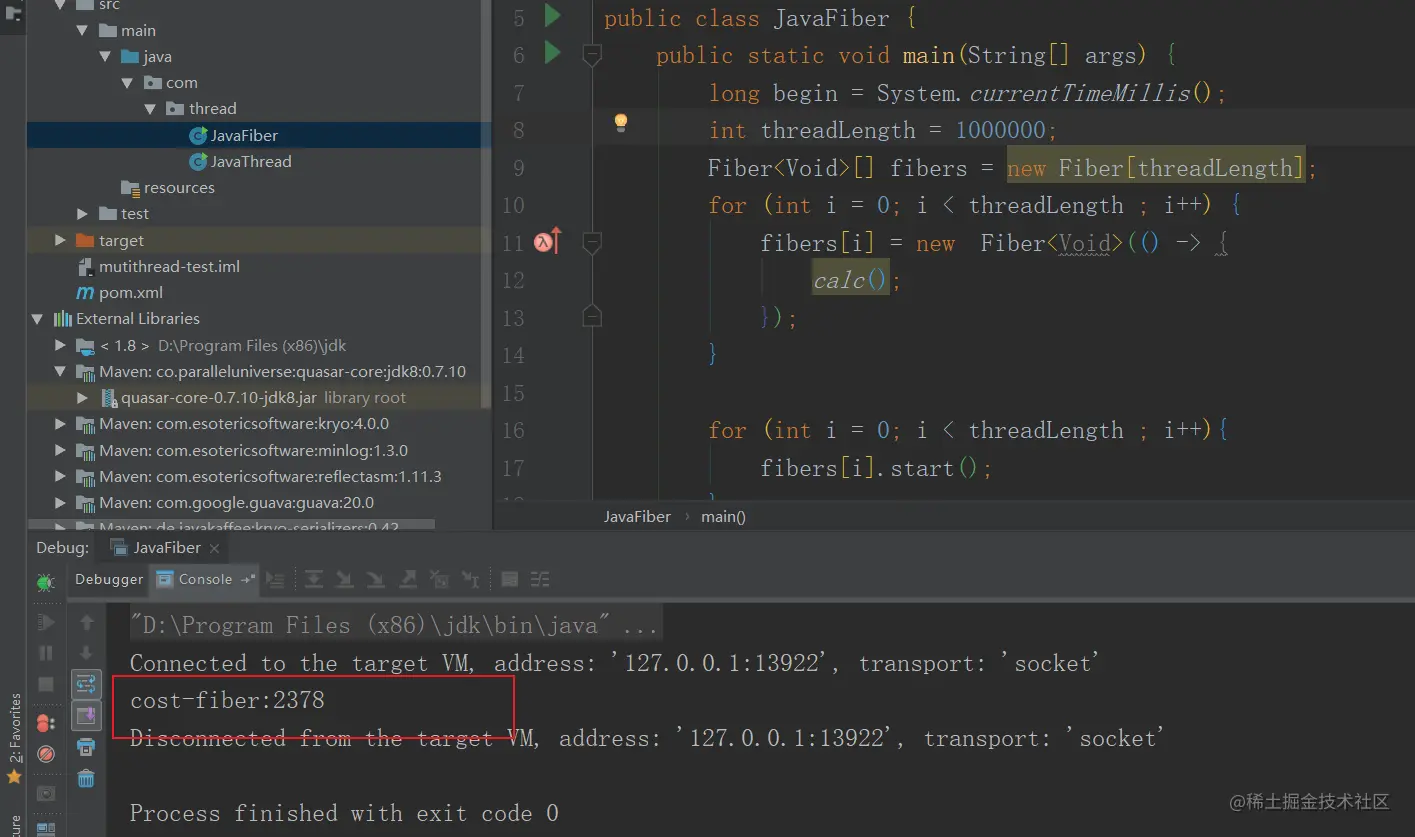Screen dimensions: 1415x837
Task: Click the folded java command path line
Action: point(394,626)
